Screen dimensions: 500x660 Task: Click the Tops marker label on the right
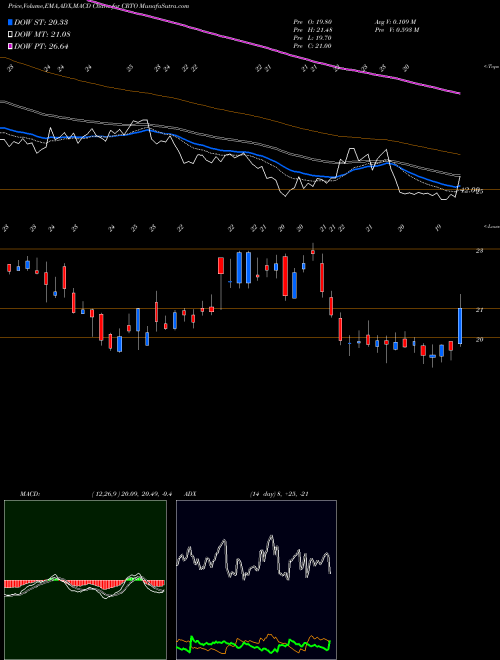[491, 67]
